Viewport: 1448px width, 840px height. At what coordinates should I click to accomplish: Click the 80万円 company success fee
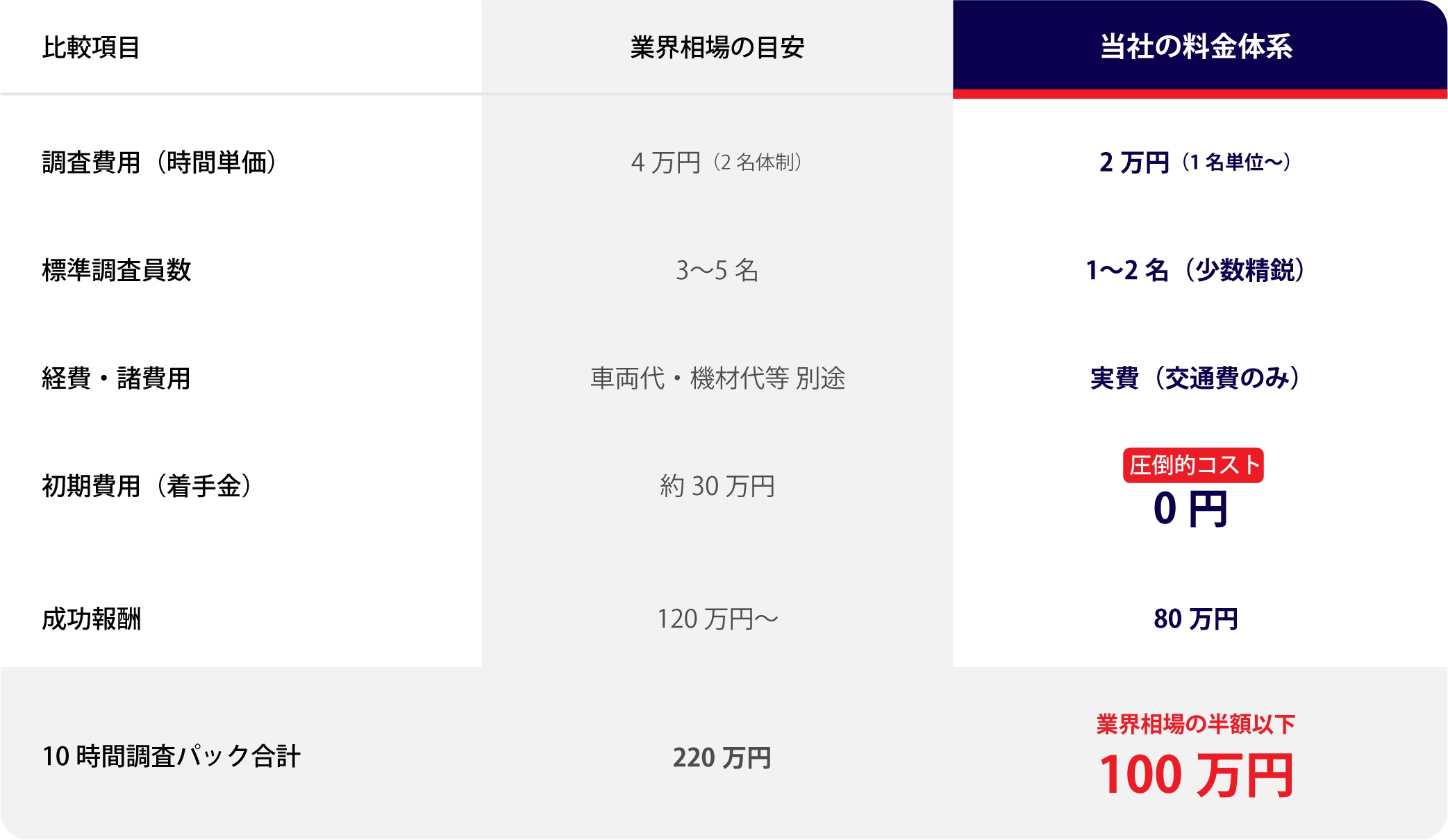(x=1195, y=619)
